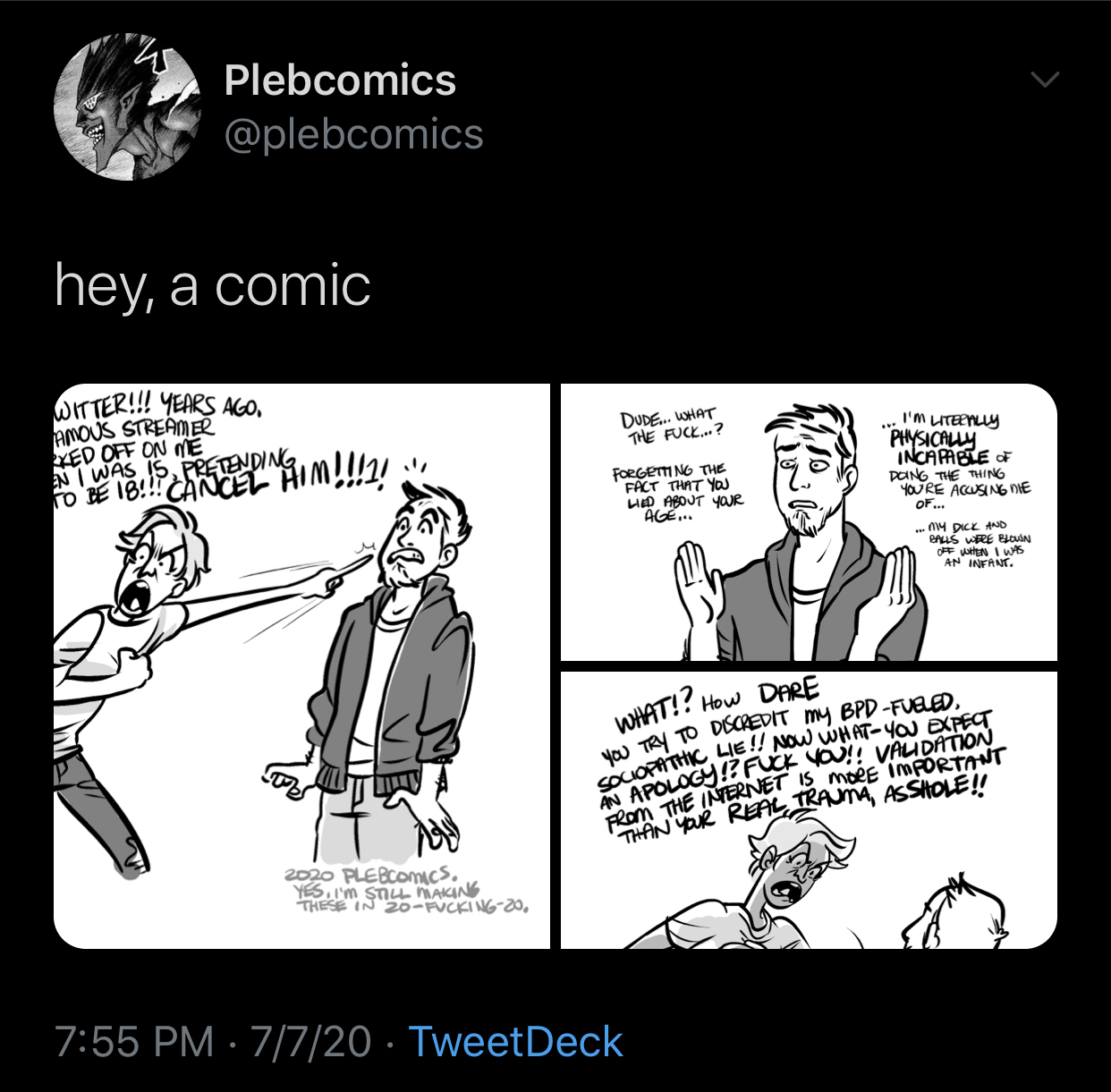Open the left comic panel image
Viewport: 1111px width, 1092px height.
click(301, 666)
